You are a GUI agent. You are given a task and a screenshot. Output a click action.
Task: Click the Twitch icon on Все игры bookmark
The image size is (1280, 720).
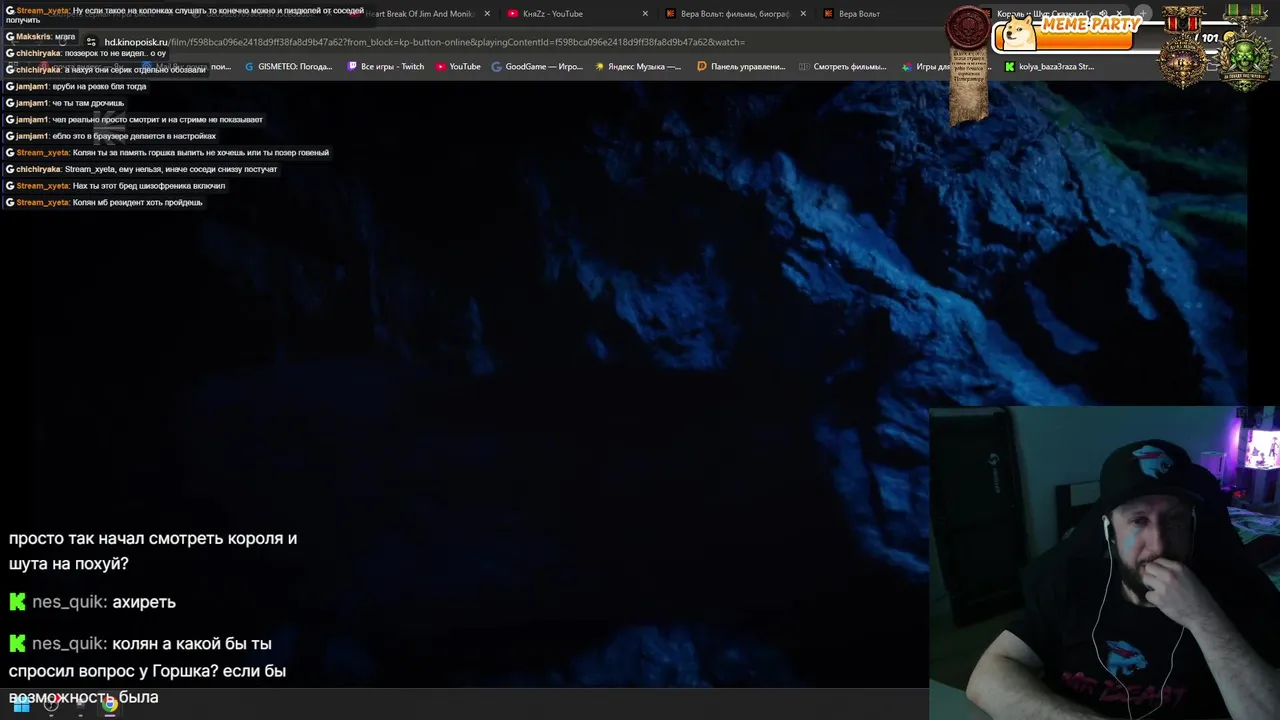(x=352, y=67)
